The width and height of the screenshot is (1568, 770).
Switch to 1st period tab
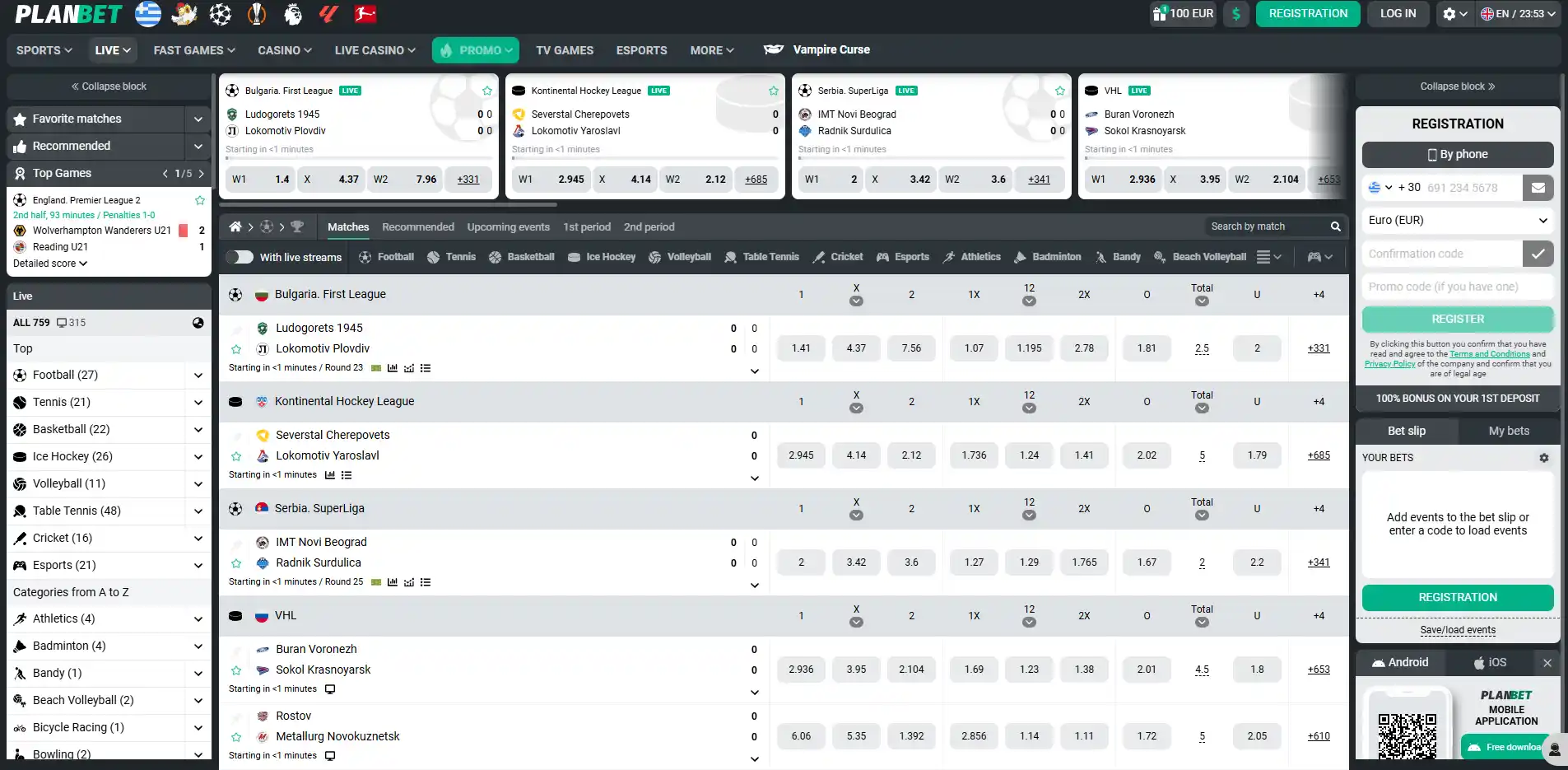click(587, 226)
